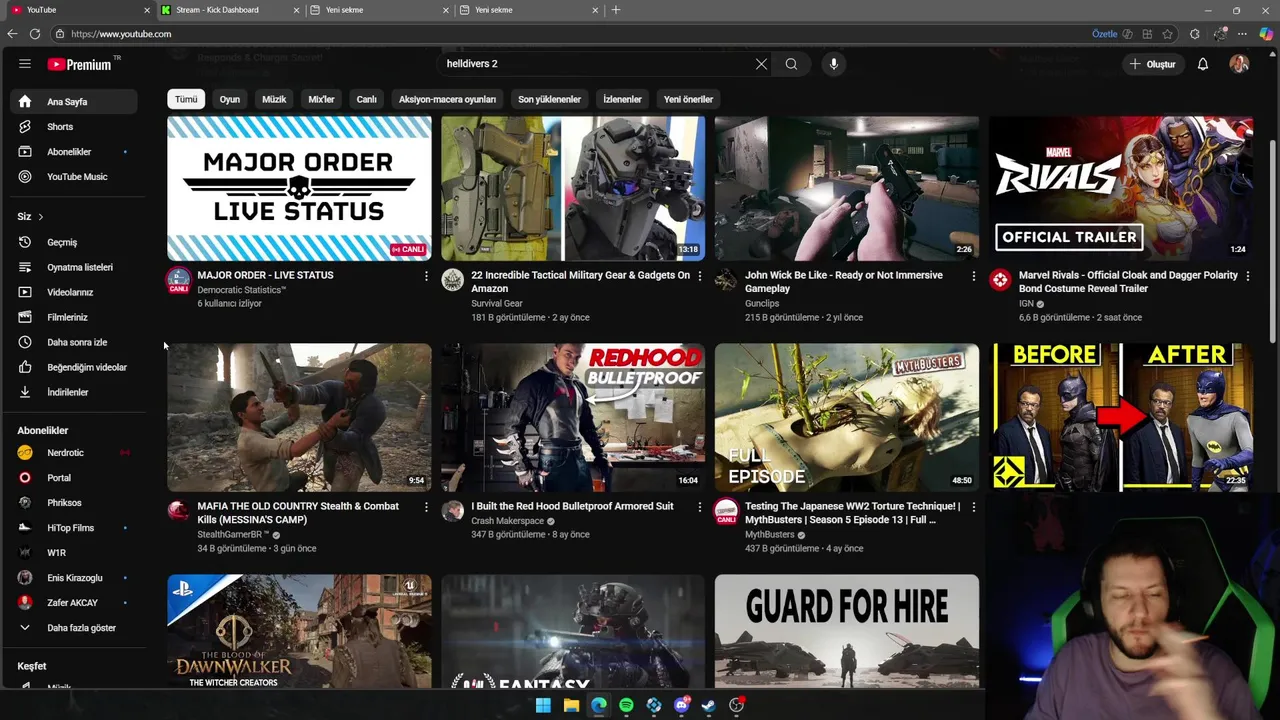
Task: Activate voice search microphone
Action: coord(834,64)
